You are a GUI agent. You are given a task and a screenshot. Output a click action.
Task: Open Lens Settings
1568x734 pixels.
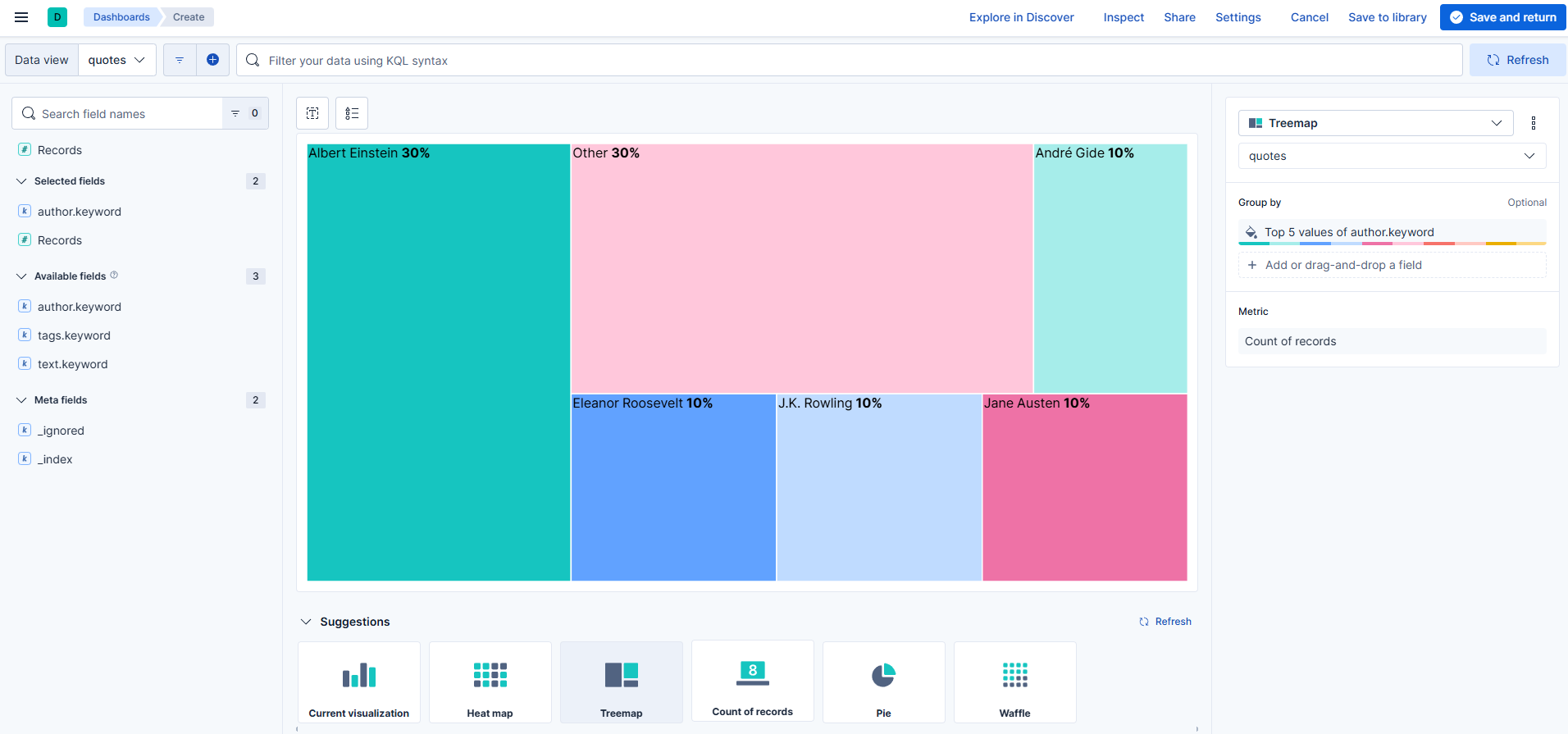1238,17
